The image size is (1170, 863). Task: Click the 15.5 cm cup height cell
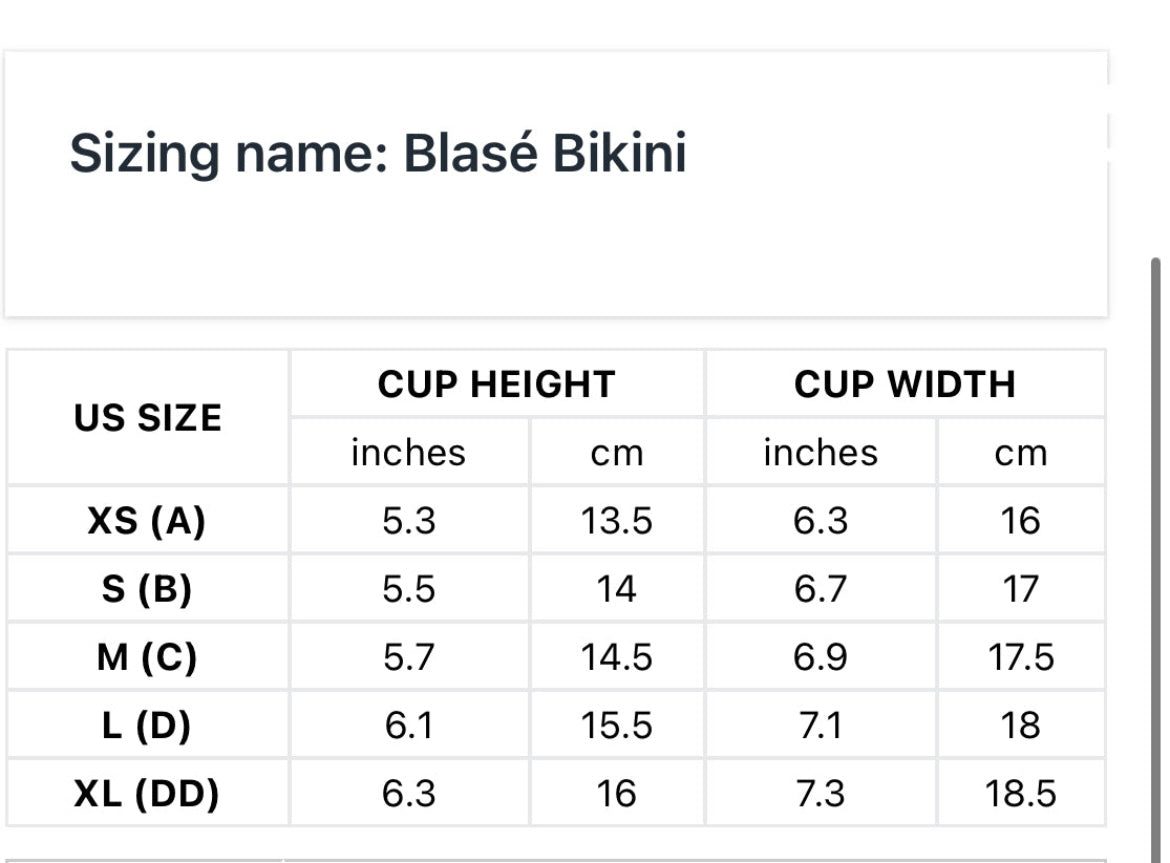616,725
